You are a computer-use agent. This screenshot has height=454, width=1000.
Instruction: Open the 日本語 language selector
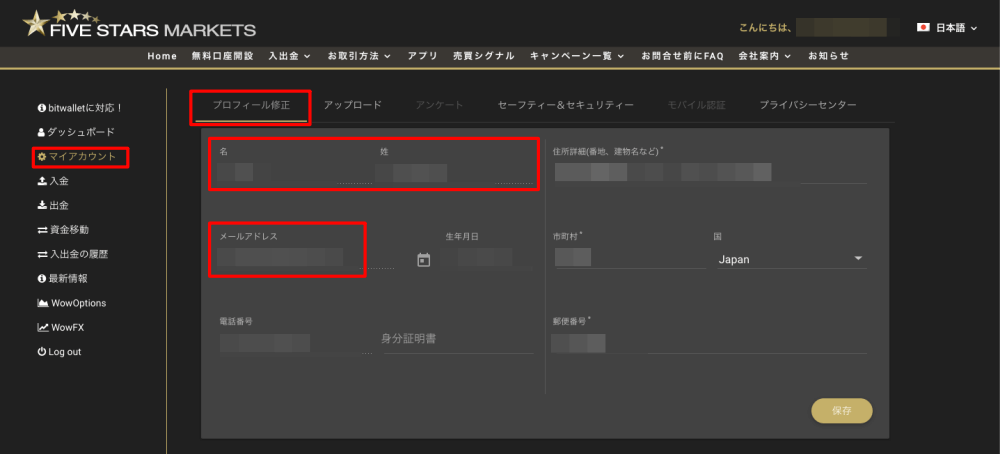(x=948, y=28)
